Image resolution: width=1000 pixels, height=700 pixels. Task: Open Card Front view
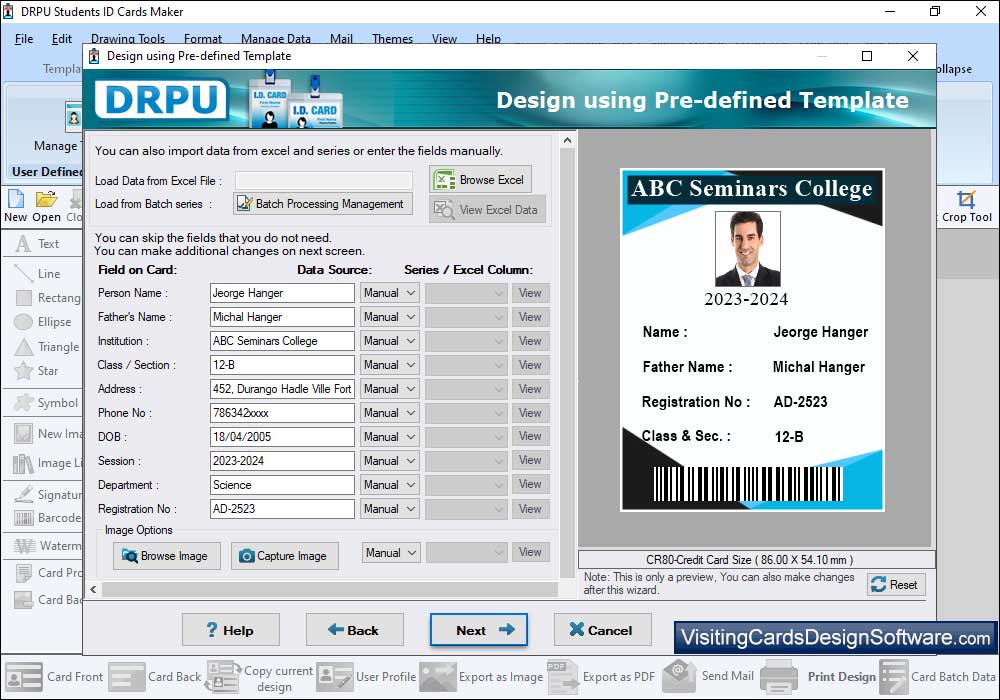coord(54,677)
